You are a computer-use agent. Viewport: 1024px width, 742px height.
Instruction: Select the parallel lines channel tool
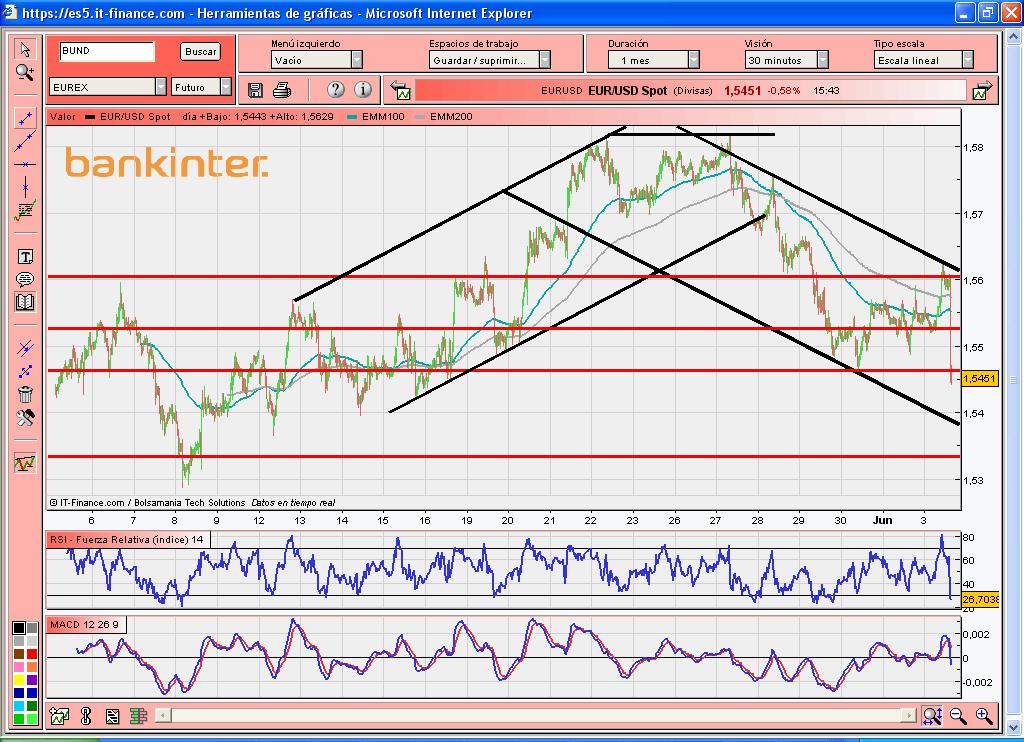click(25, 348)
